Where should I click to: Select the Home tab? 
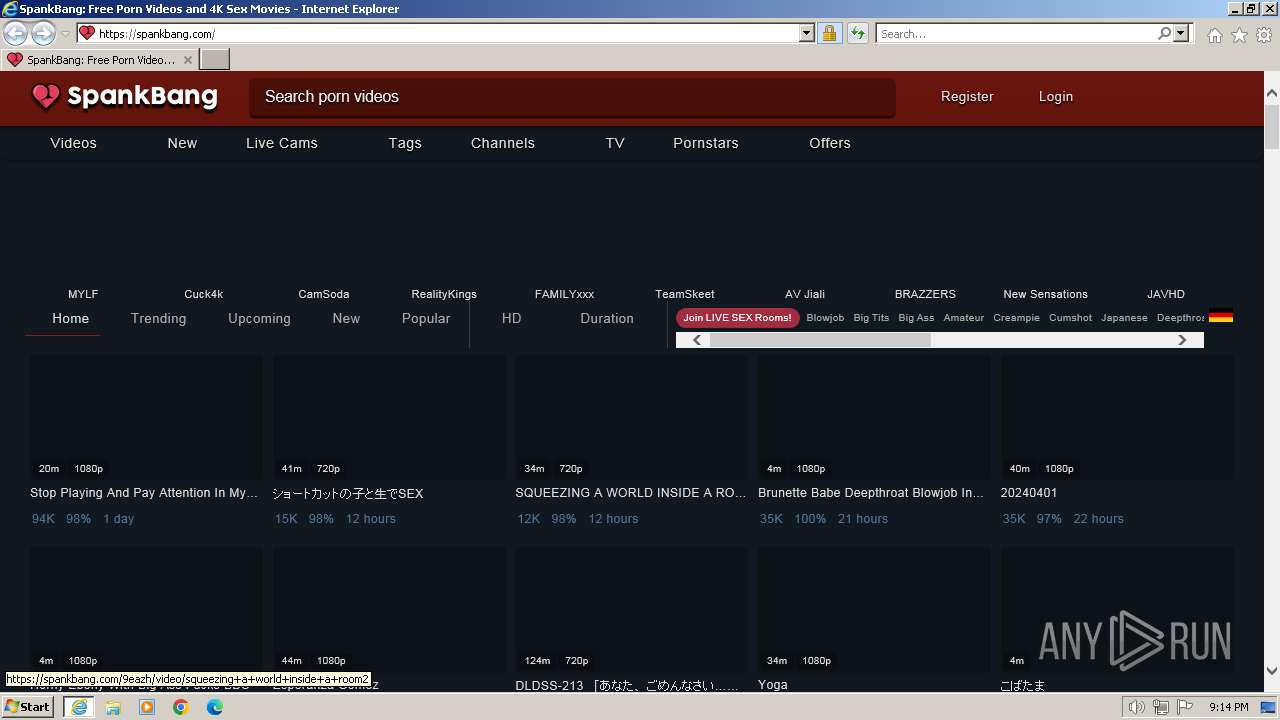[70, 318]
